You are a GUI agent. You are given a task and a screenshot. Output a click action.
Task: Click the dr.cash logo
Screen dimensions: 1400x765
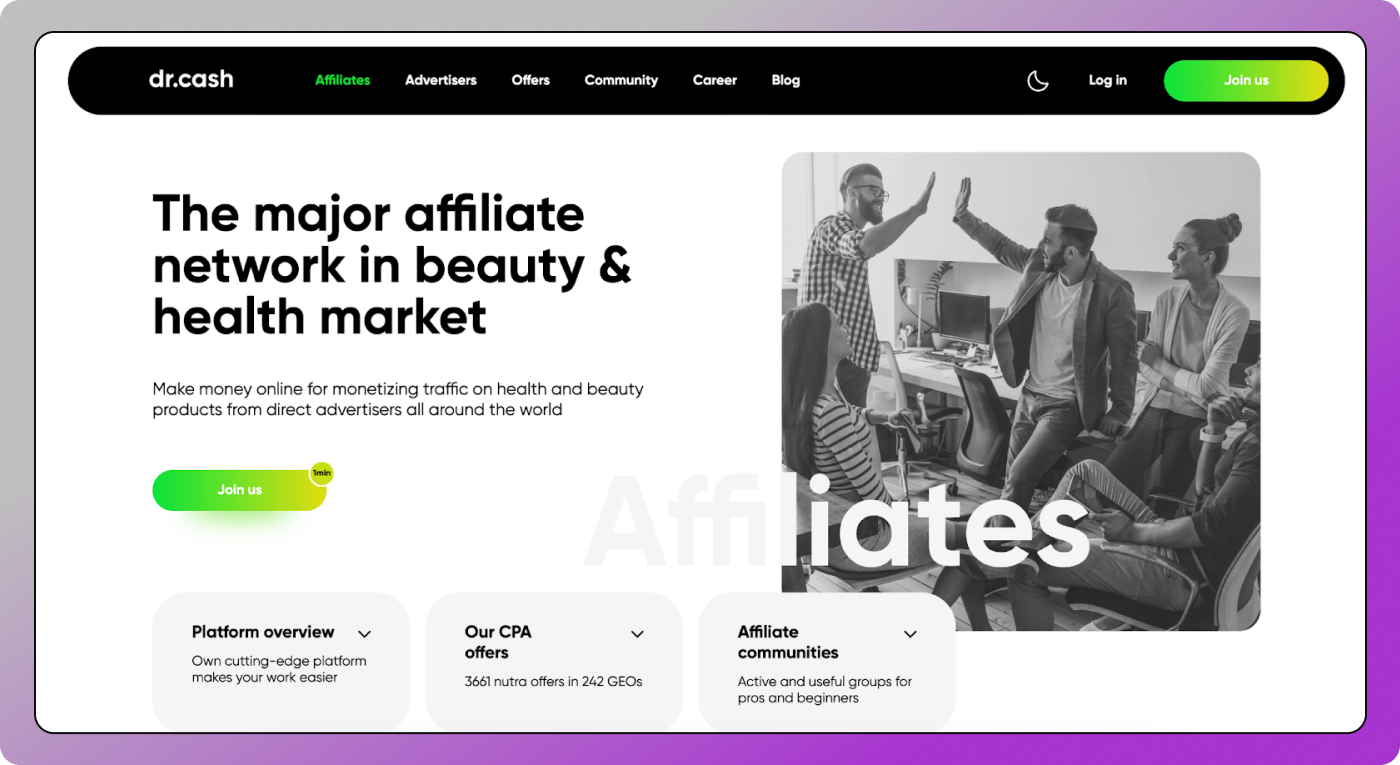coord(191,80)
